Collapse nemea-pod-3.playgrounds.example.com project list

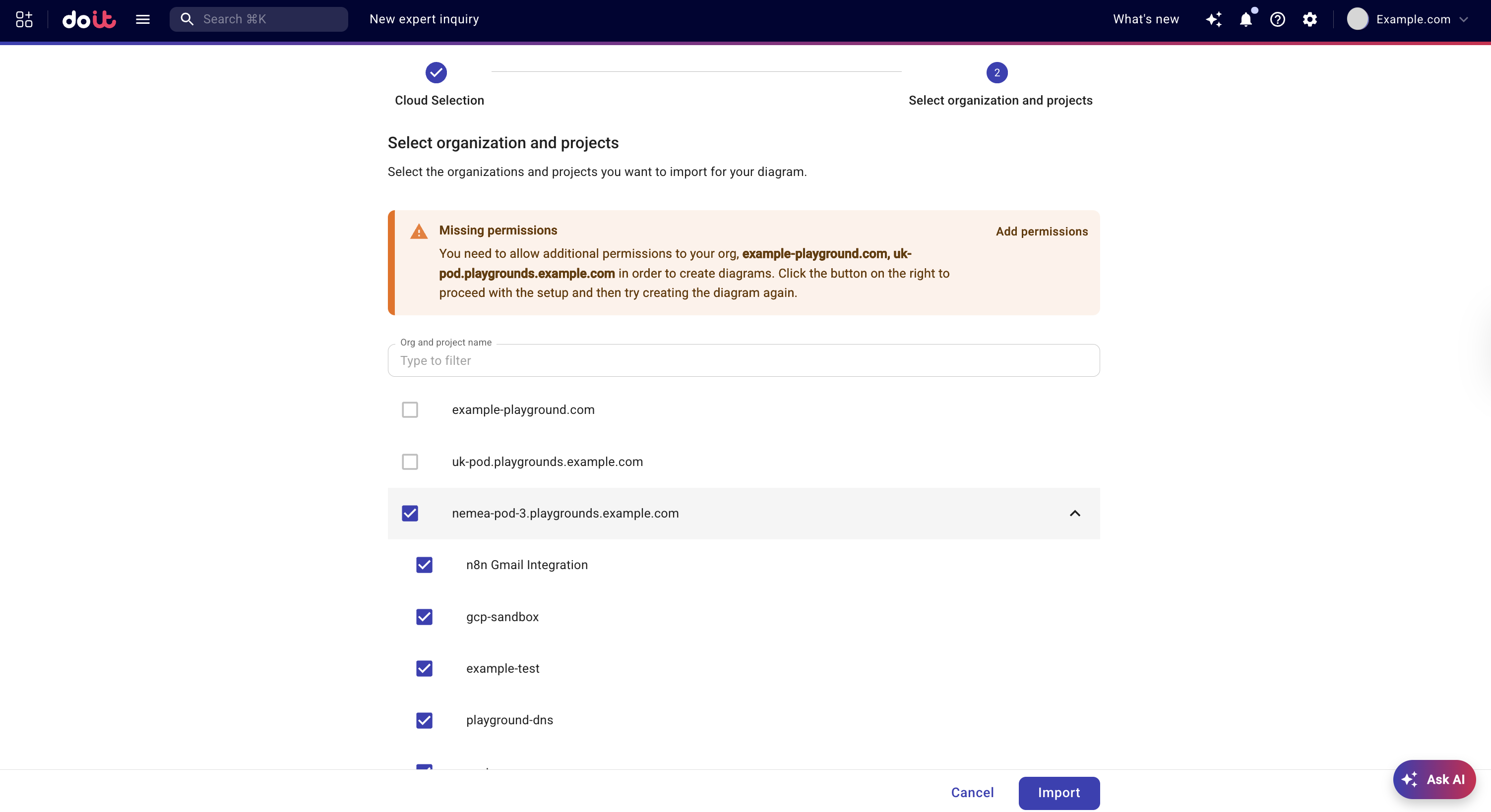tap(1075, 514)
